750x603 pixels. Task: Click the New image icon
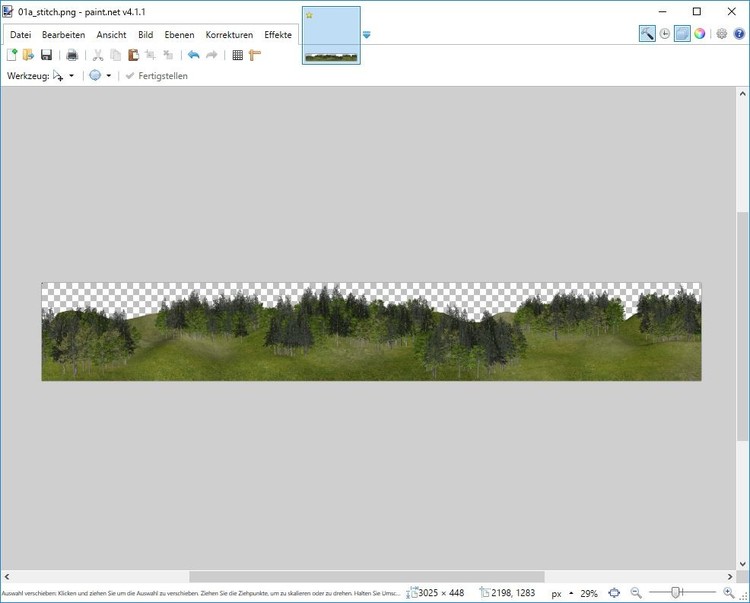[13, 55]
